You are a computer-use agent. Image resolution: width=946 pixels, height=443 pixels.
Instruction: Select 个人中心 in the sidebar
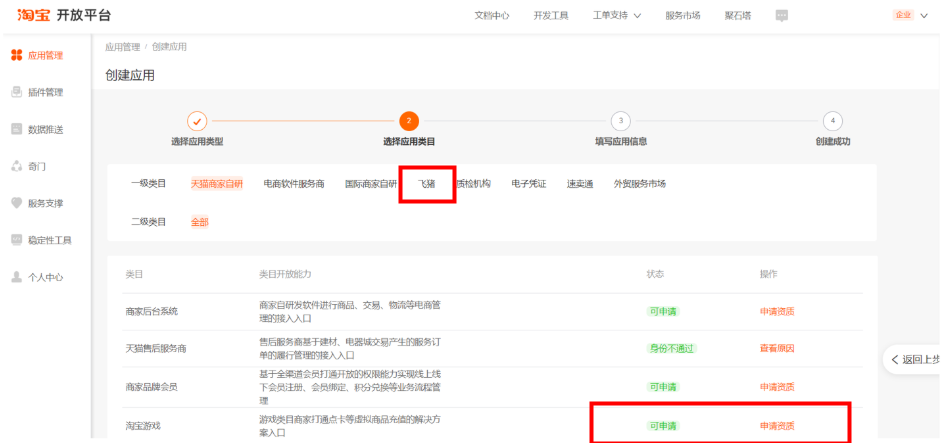[45, 277]
